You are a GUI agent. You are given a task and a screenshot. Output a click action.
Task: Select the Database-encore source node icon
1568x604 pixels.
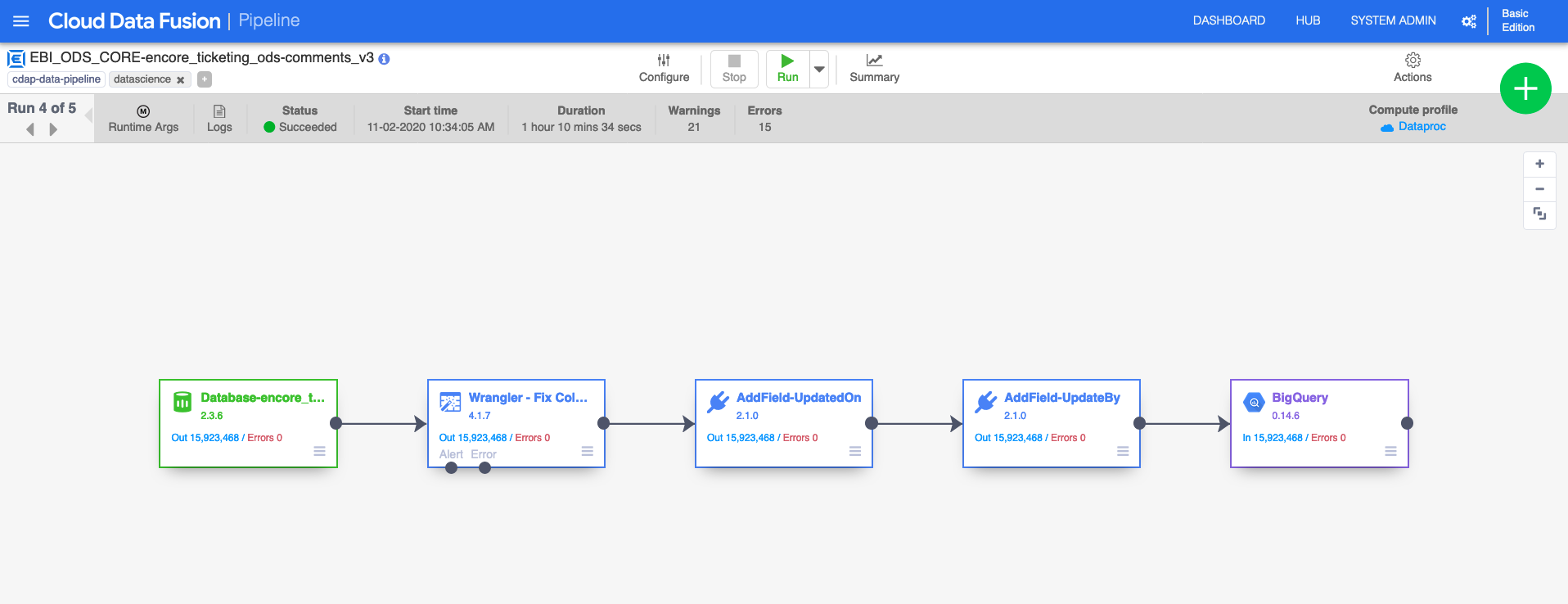182,402
